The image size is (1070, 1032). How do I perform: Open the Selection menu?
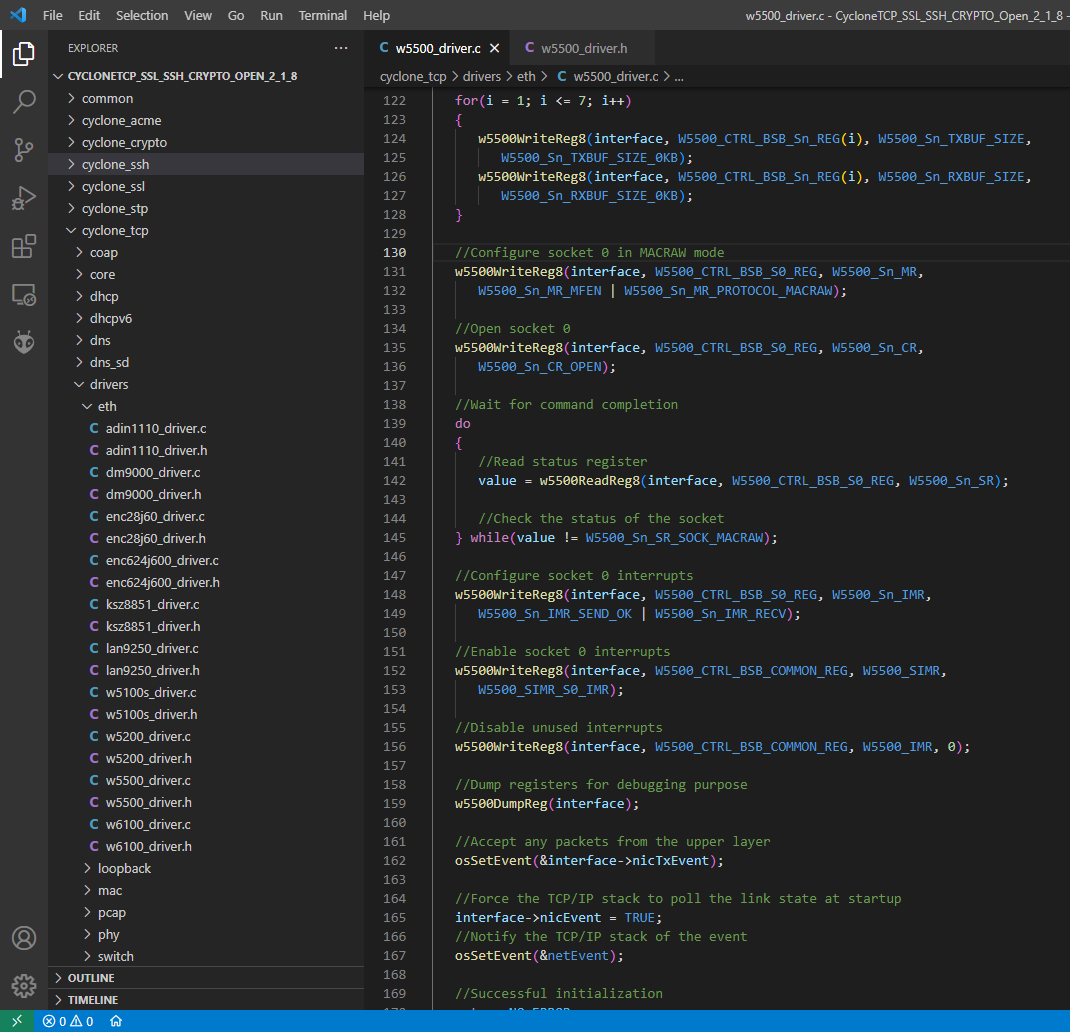[142, 15]
